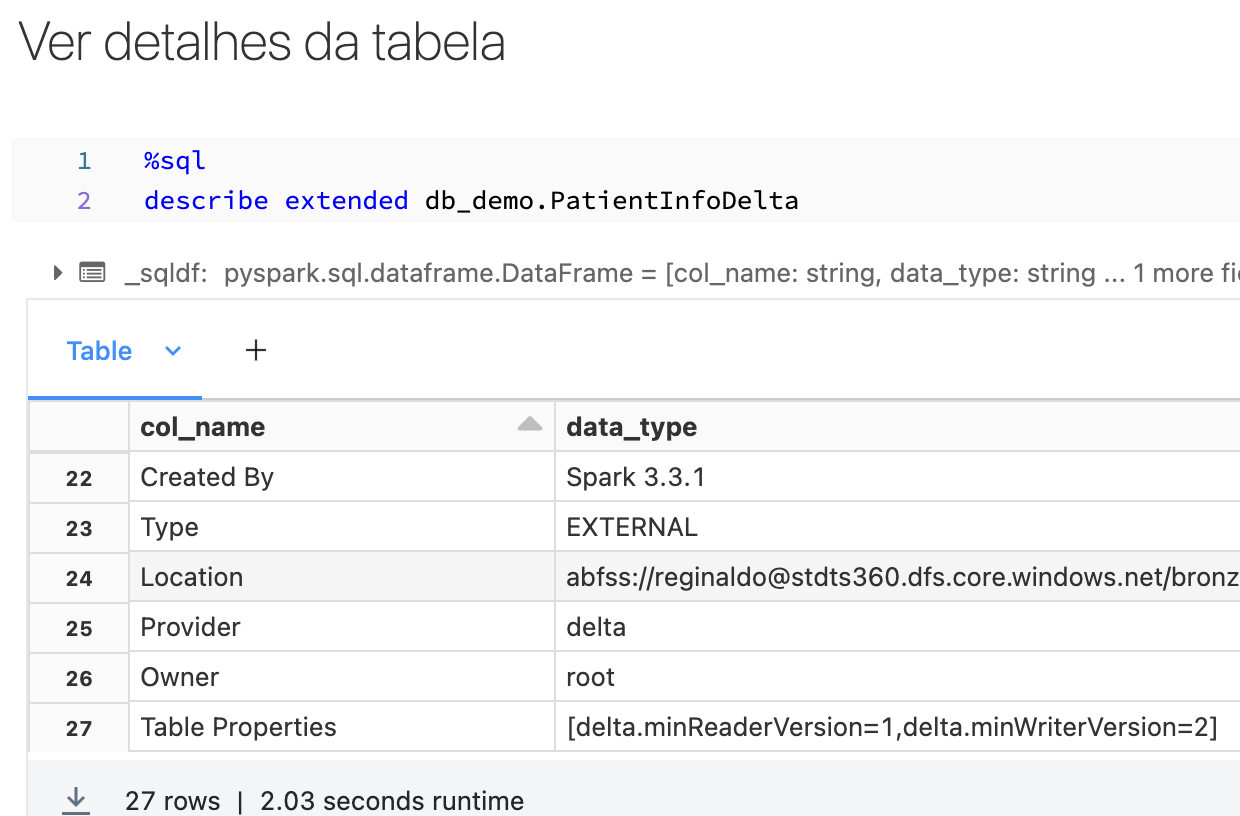Click row number 22

coord(79,478)
